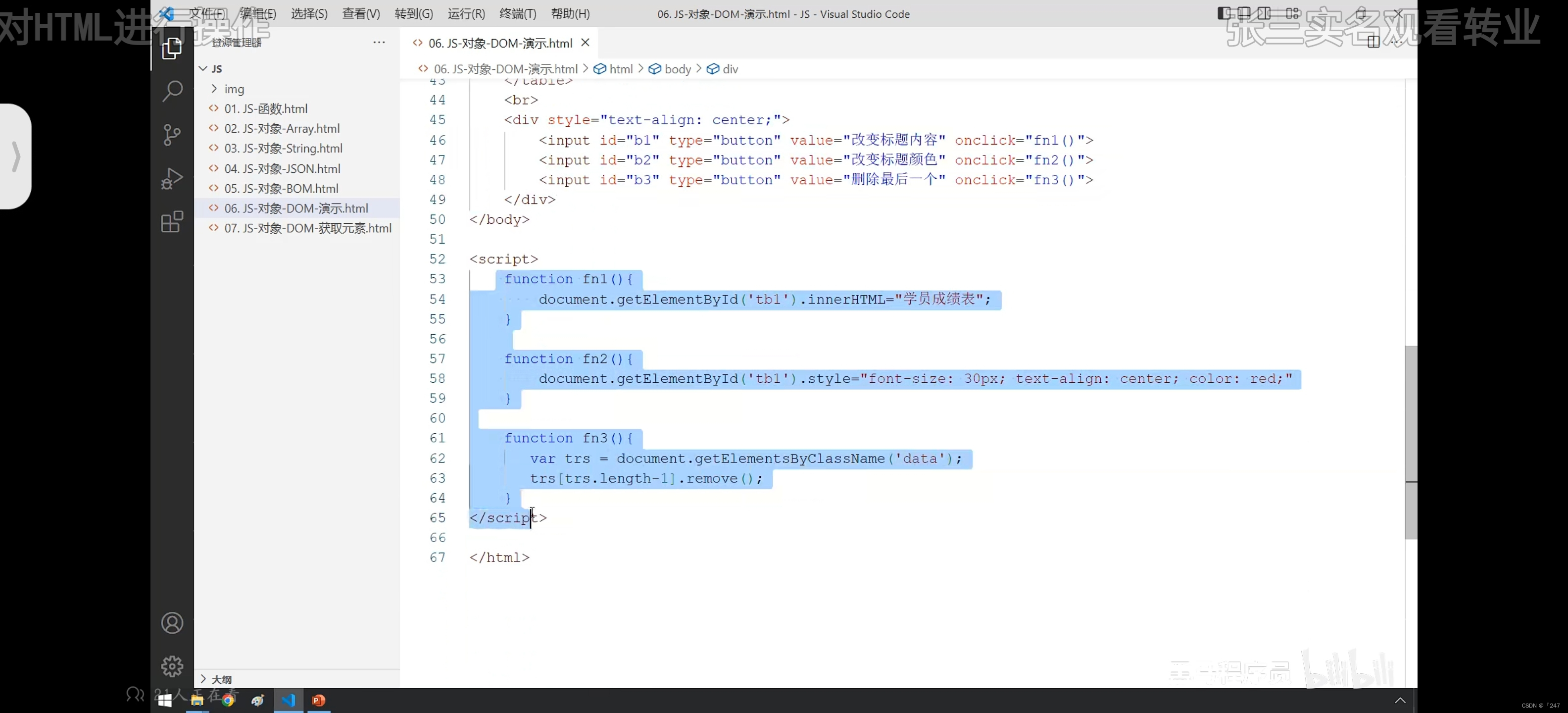This screenshot has width=1568, height=713.
Task: Toggle the bottom panel visibility
Action: [1244, 13]
